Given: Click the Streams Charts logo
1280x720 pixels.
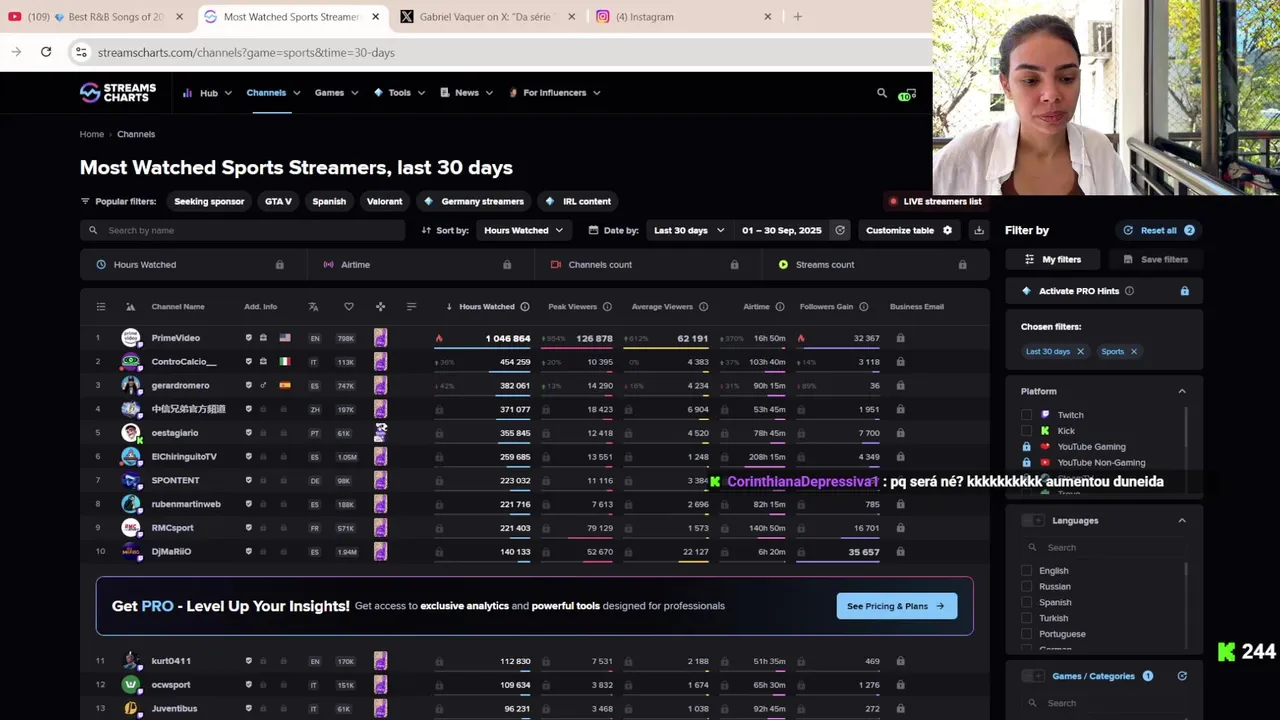Looking at the screenshot, I should pos(118,92).
